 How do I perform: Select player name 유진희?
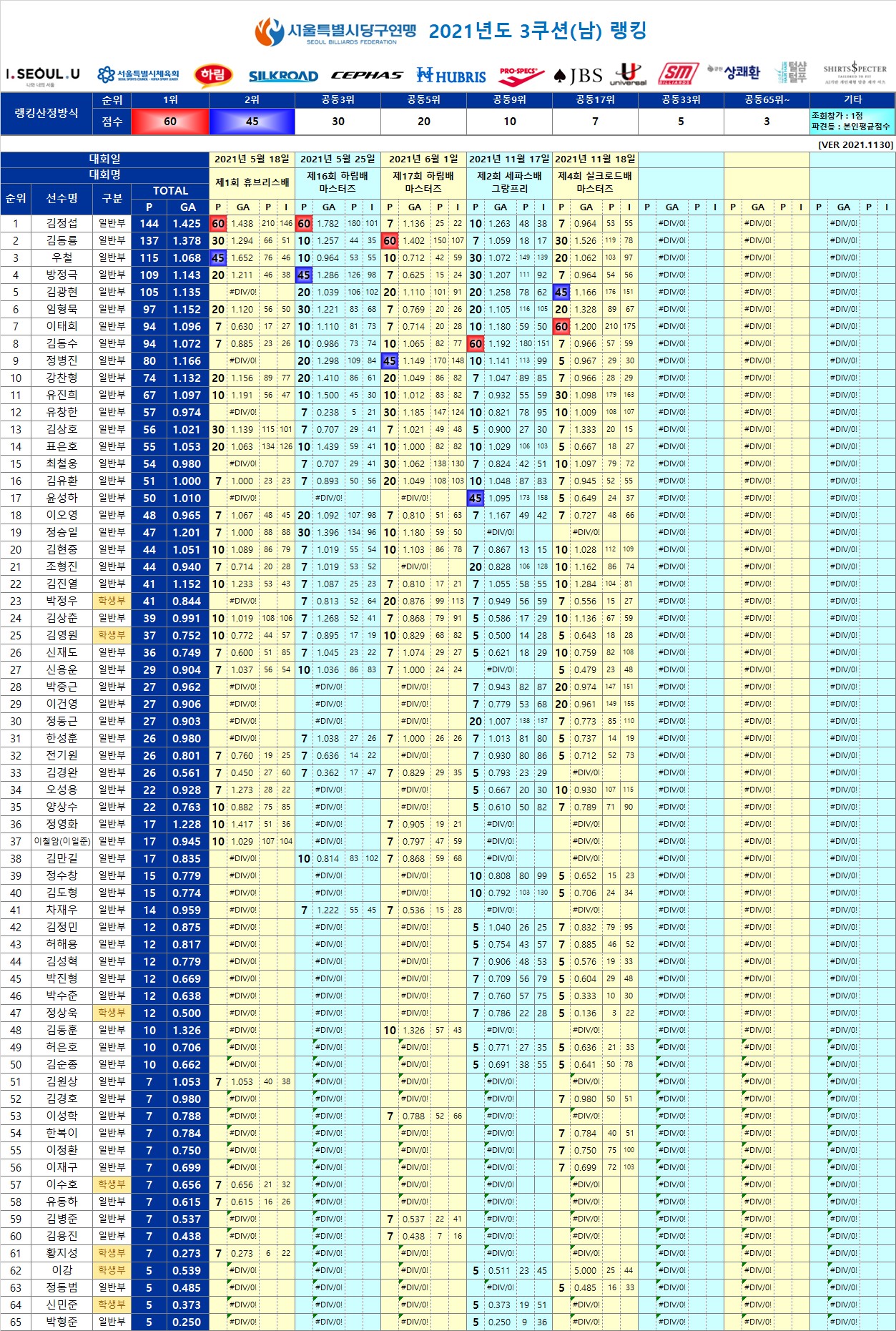point(62,395)
